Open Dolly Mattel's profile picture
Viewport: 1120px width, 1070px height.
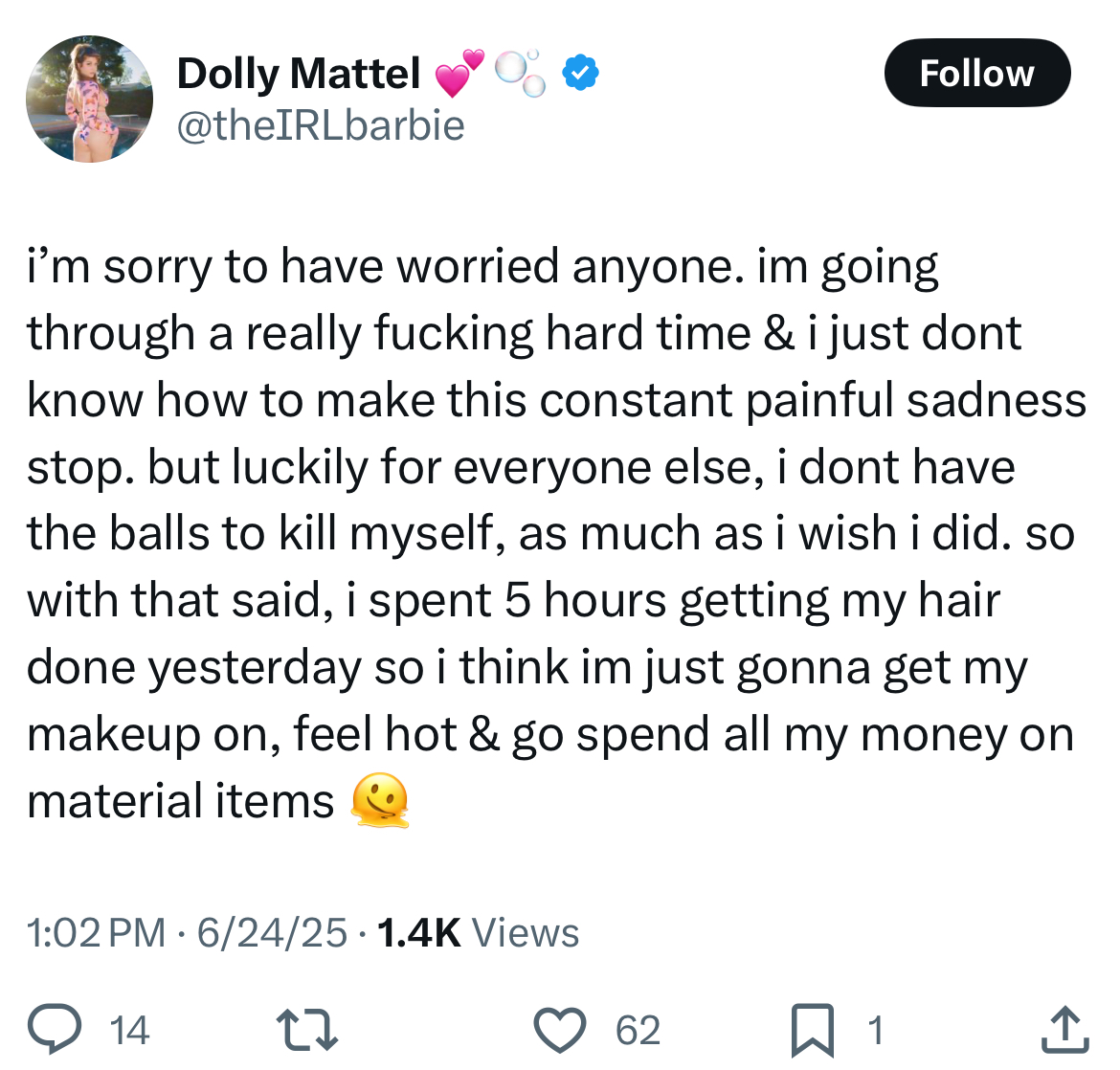(89, 99)
